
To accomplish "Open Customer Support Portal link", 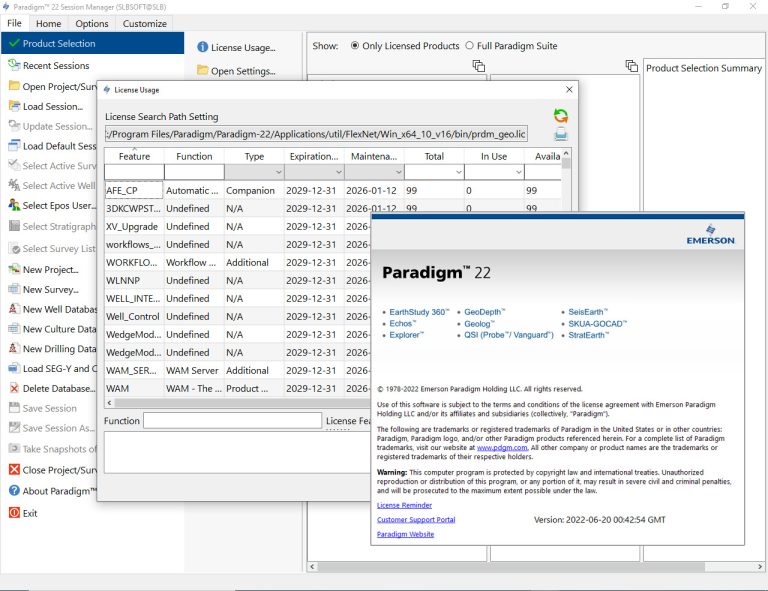I will pos(416,520).
